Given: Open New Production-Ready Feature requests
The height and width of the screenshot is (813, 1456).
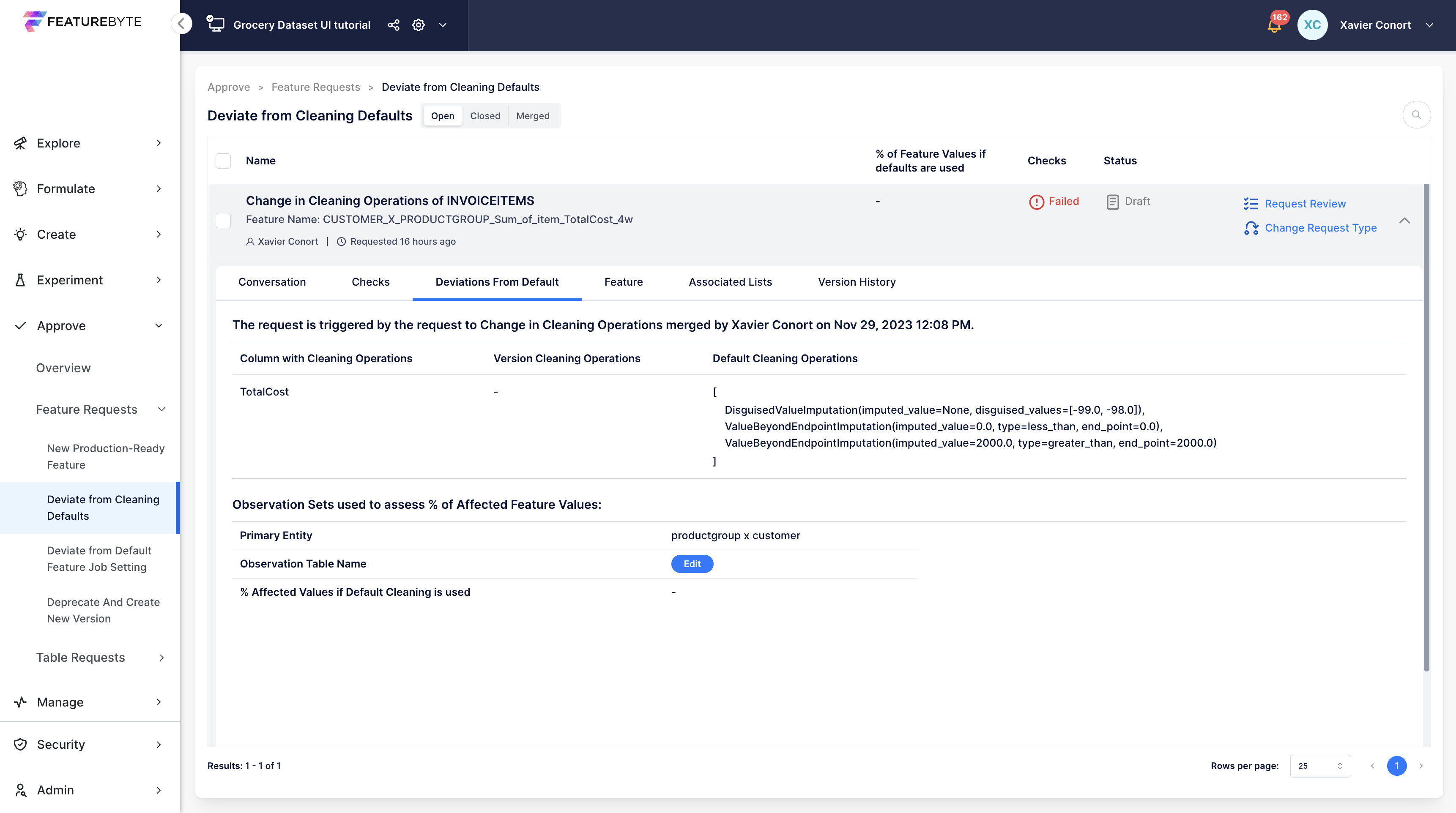Looking at the screenshot, I should (x=106, y=456).
